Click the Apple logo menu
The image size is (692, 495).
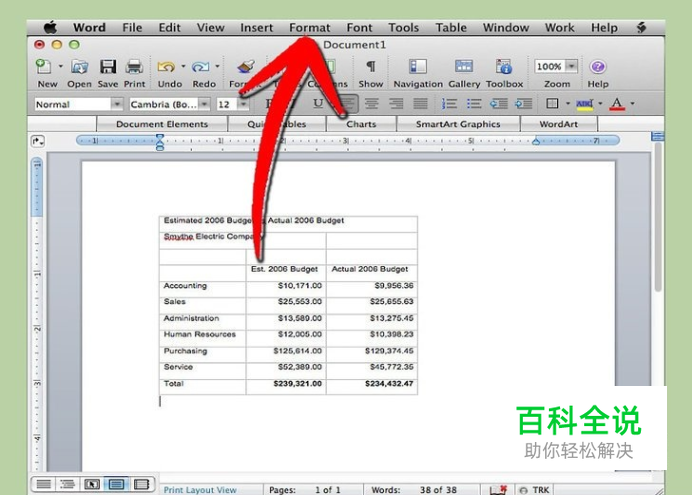[x=50, y=27]
